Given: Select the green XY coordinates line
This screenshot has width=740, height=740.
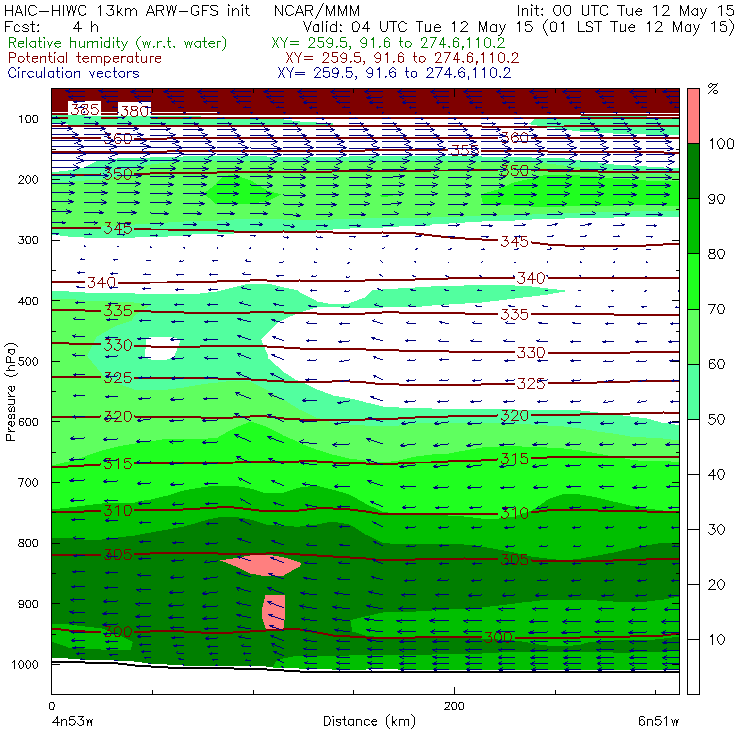Looking at the screenshot, I should [388, 43].
